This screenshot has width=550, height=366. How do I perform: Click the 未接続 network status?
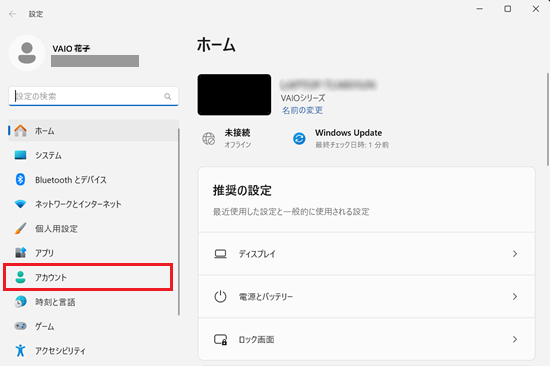(x=237, y=138)
